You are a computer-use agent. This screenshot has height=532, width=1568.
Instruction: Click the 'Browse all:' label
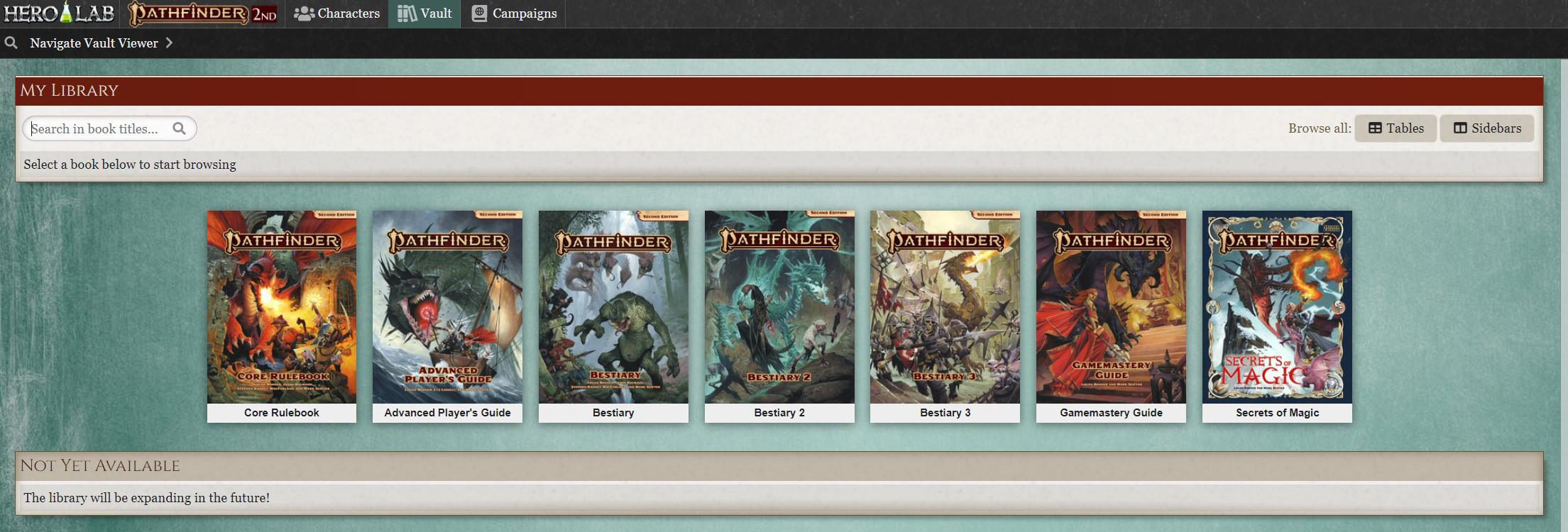pos(1320,128)
